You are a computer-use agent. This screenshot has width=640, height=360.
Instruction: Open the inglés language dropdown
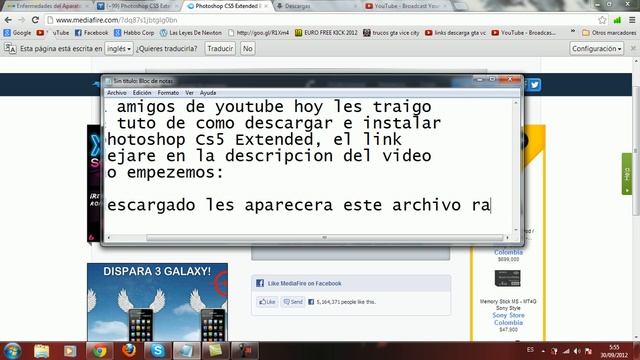tap(119, 48)
